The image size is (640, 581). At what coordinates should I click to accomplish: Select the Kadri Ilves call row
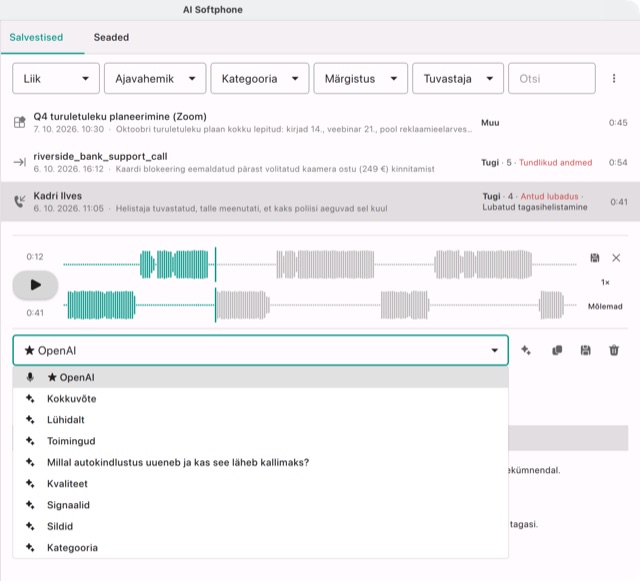(x=320, y=202)
